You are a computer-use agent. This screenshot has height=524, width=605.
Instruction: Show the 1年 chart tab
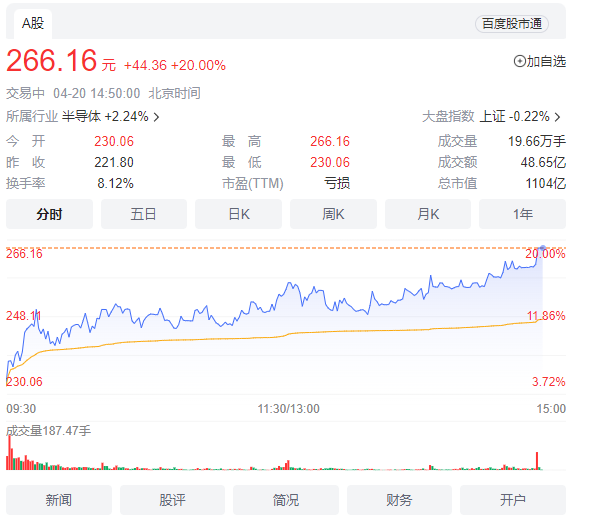click(x=522, y=214)
